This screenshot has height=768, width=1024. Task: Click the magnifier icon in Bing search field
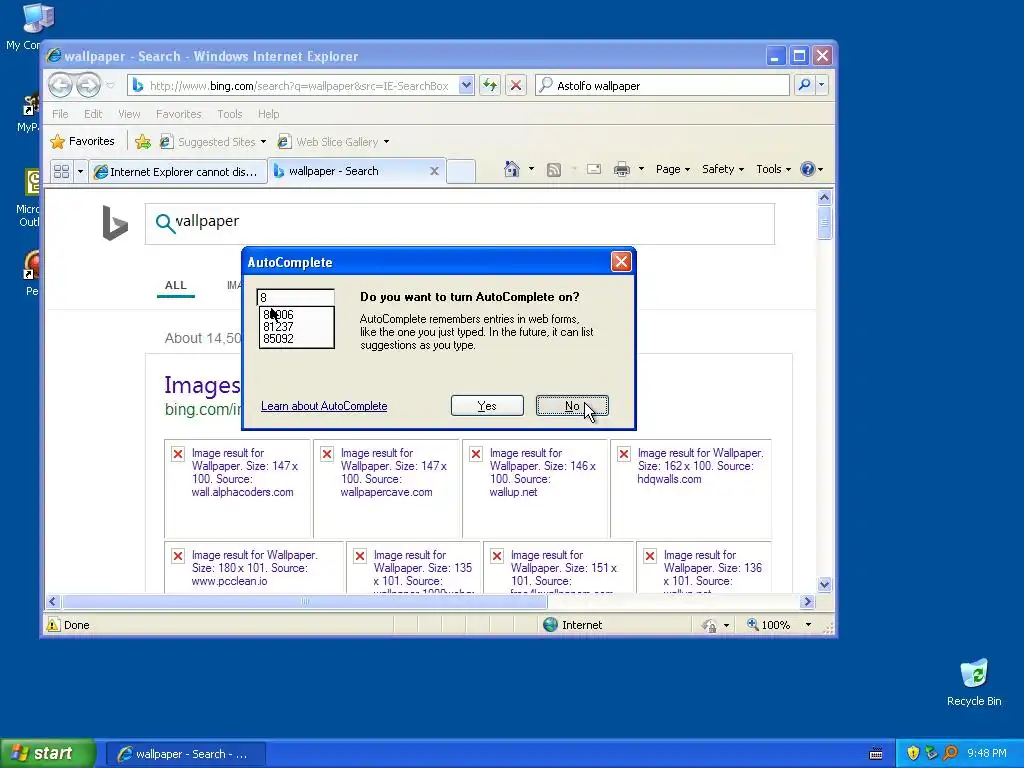pos(165,223)
